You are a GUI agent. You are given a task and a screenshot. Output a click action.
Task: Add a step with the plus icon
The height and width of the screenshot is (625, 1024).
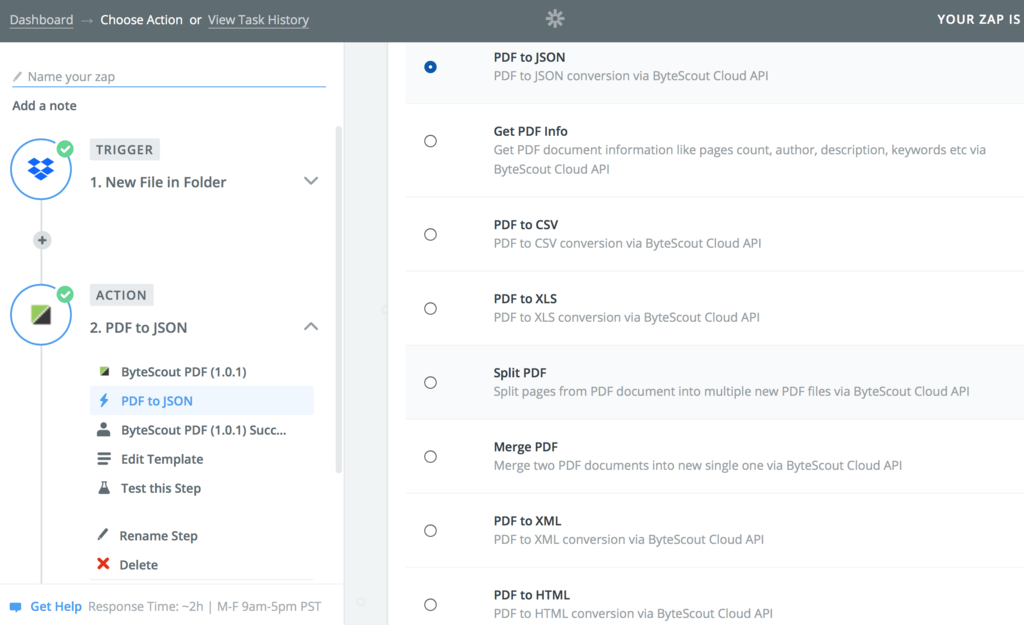42,240
